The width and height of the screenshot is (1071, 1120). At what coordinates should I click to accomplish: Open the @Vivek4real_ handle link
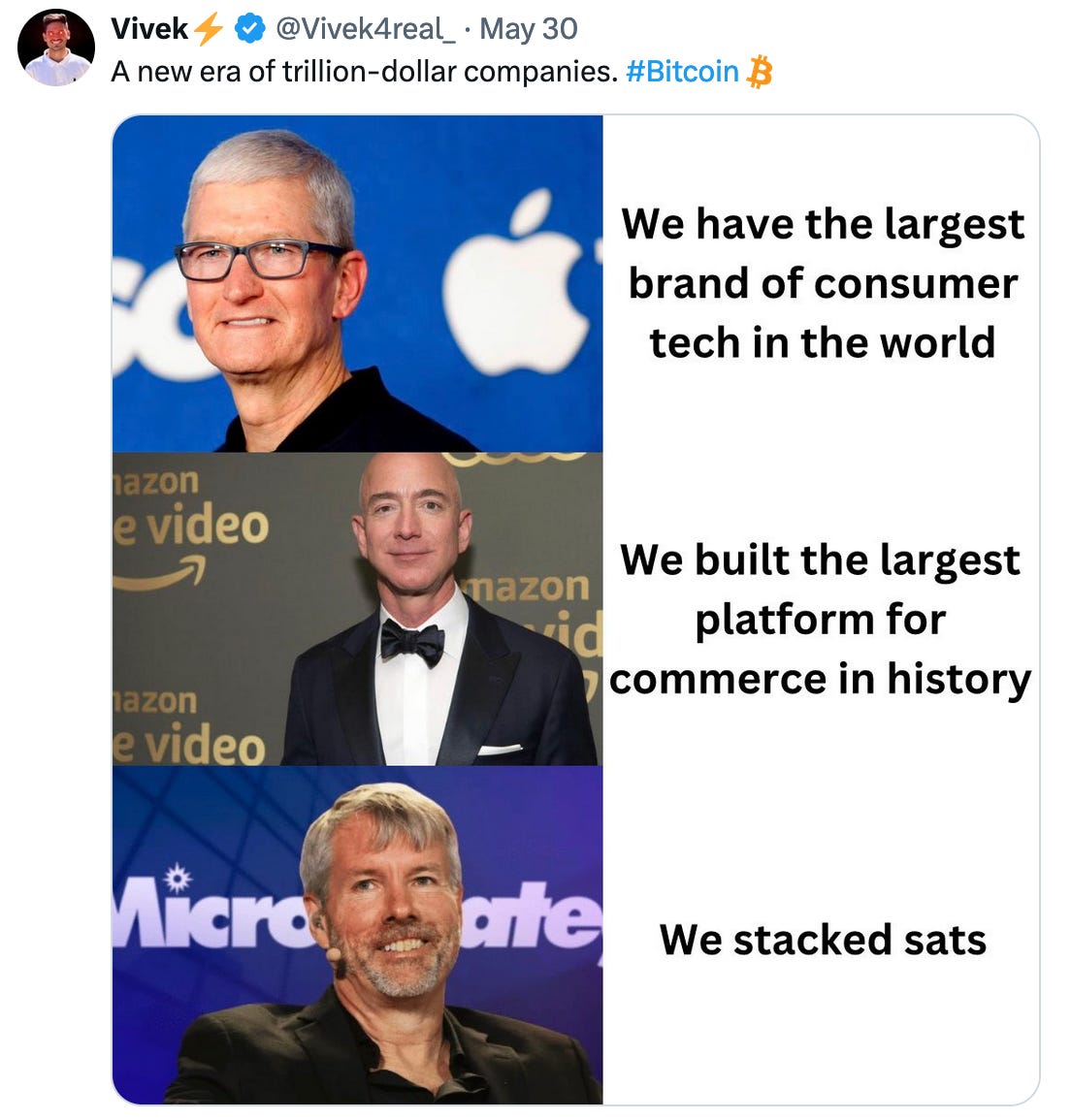point(365,29)
